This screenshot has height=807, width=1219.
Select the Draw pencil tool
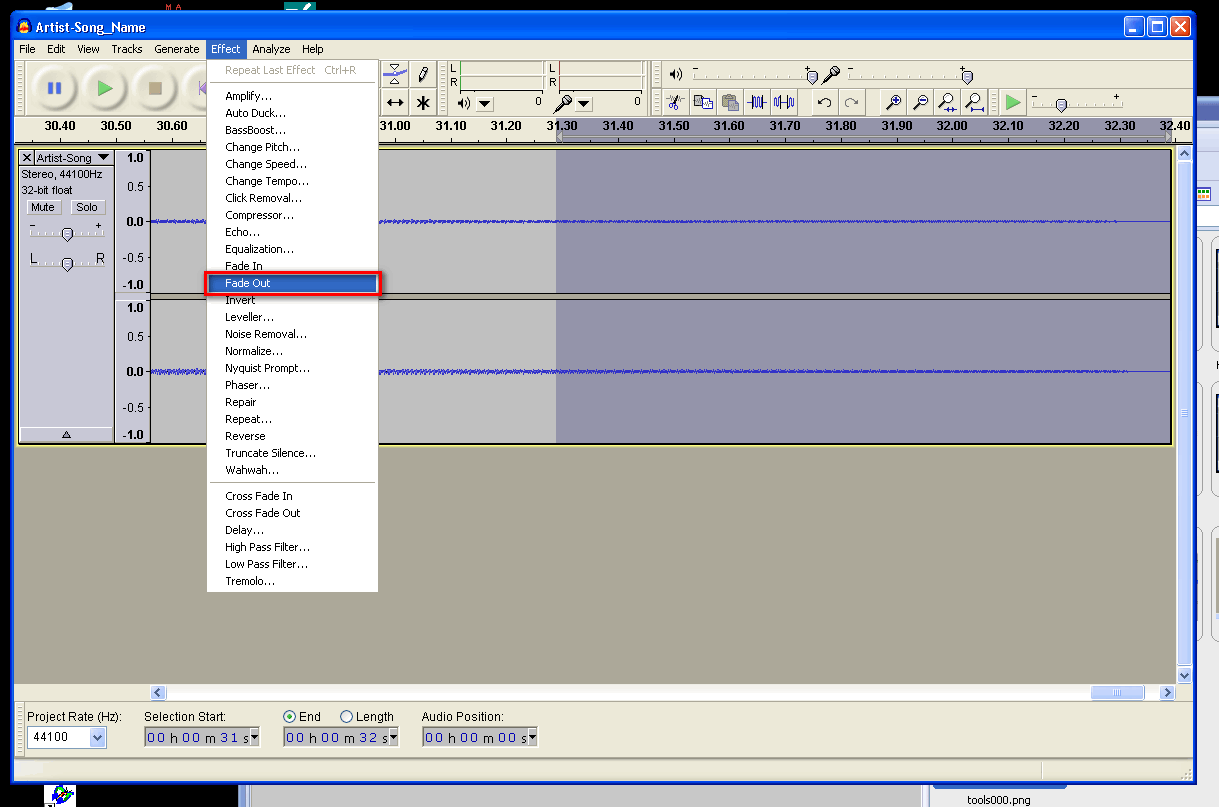[x=423, y=75]
